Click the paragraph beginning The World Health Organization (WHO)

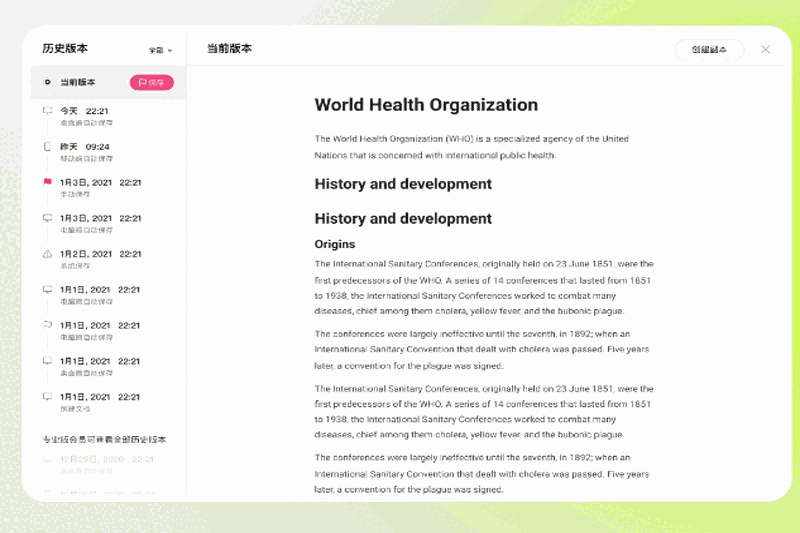pyautogui.click(x=472, y=147)
